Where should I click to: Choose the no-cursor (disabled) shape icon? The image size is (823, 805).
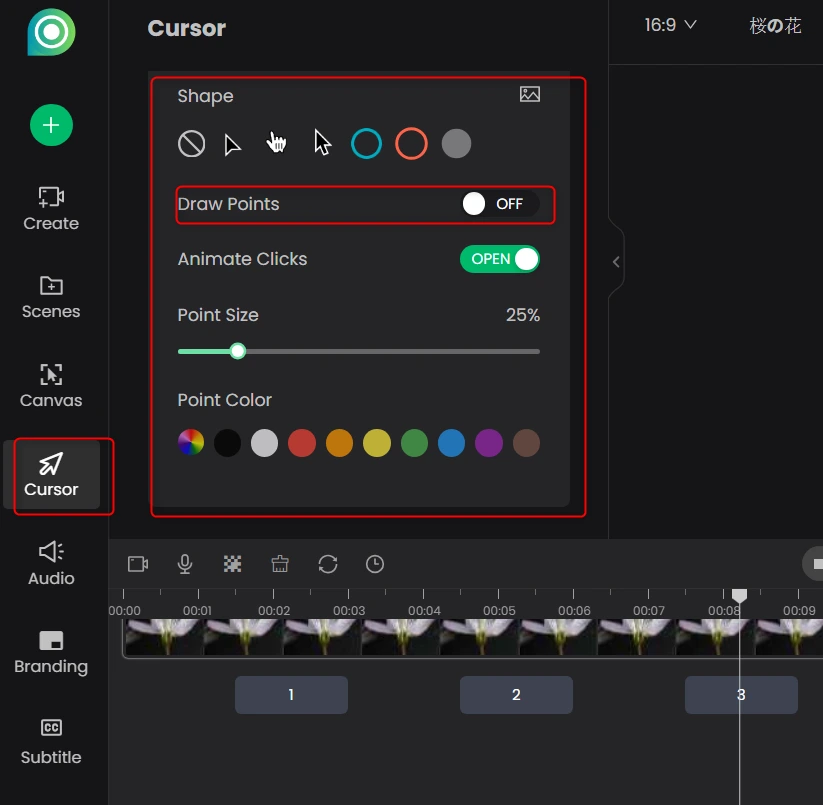(191, 144)
